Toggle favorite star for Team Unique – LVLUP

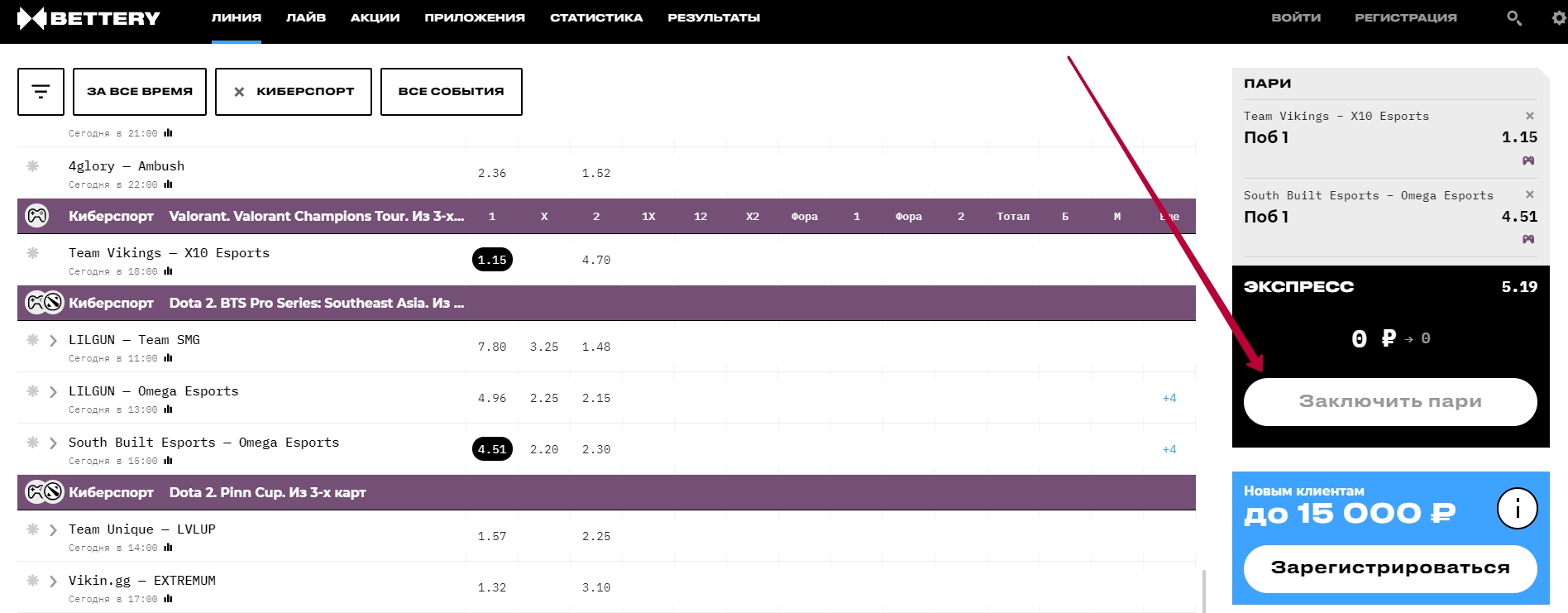pyautogui.click(x=33, y=529)
